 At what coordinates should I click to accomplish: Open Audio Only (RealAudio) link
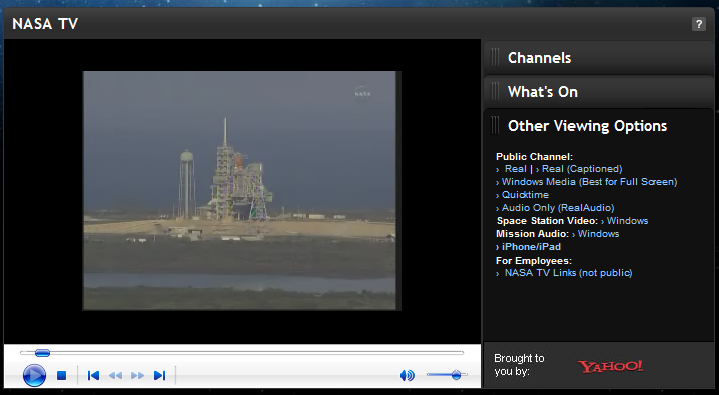(x=558, y=208)
